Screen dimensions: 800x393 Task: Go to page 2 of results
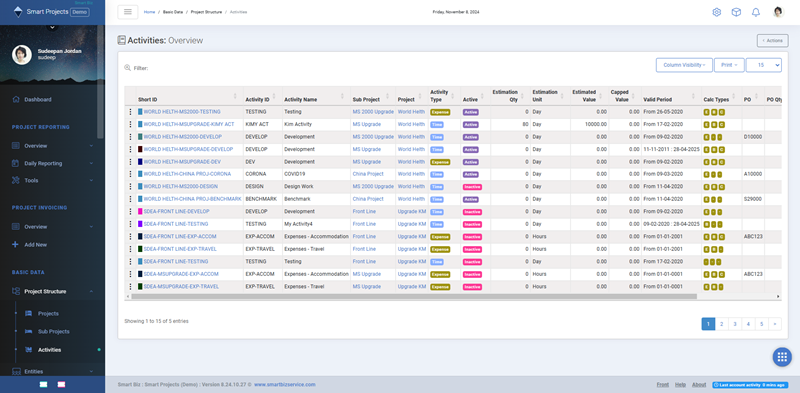(x=721, y=324)
